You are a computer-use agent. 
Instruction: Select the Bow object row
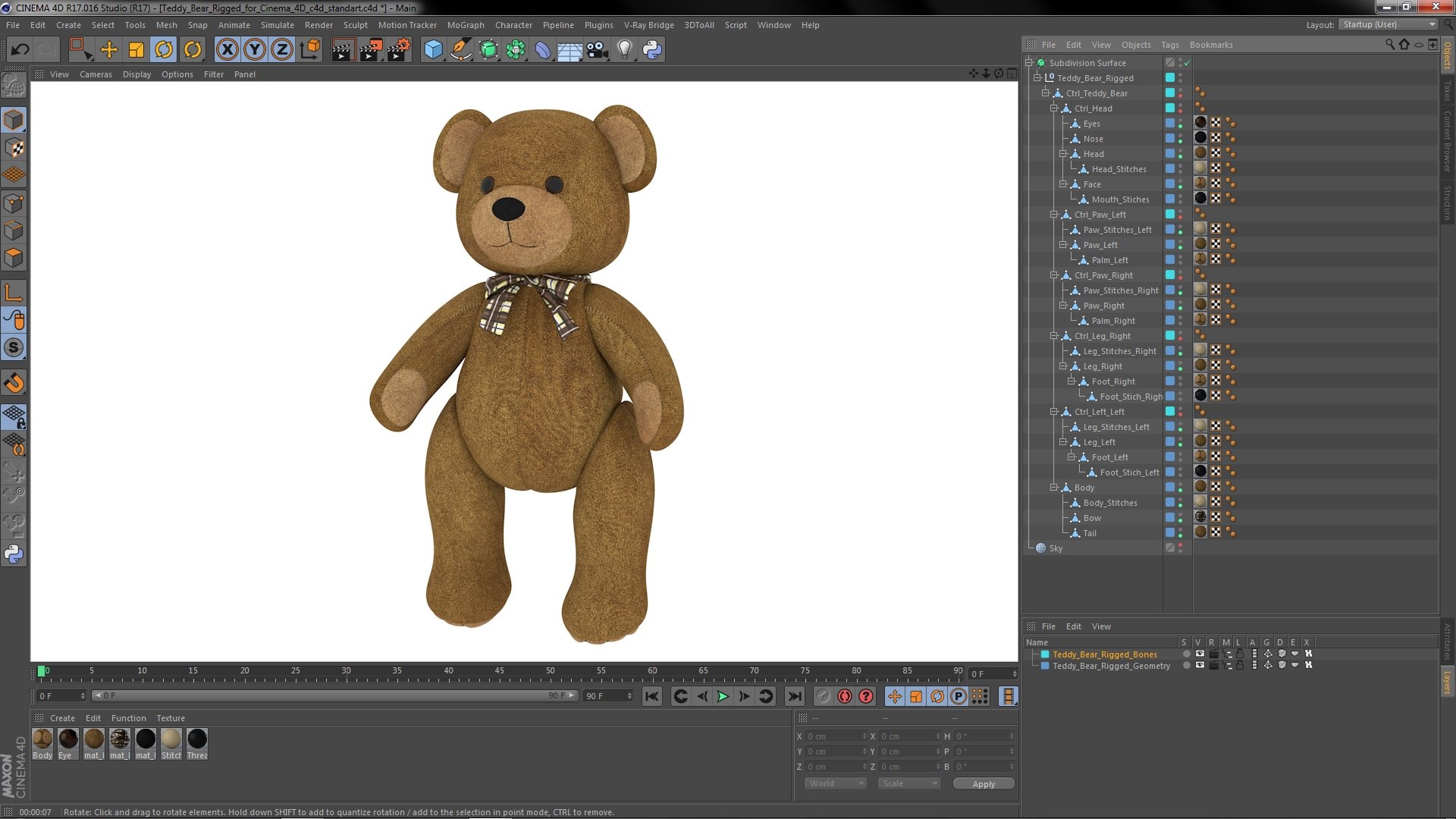1092,518
